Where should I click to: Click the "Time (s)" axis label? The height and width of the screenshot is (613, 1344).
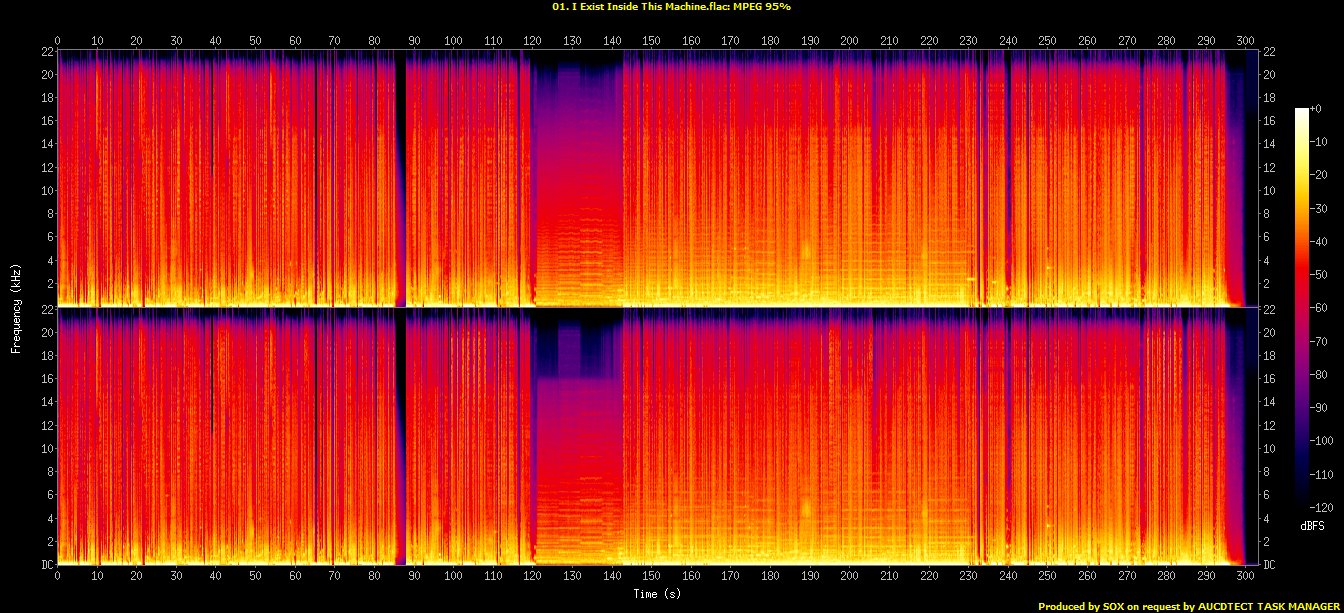659,594
